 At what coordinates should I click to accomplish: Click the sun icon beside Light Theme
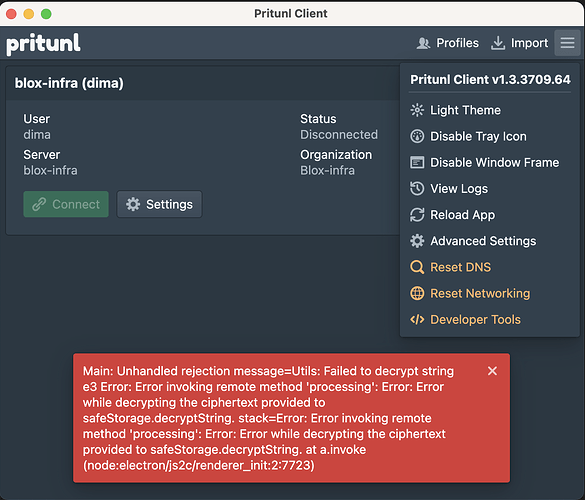[x=417, y=110]
